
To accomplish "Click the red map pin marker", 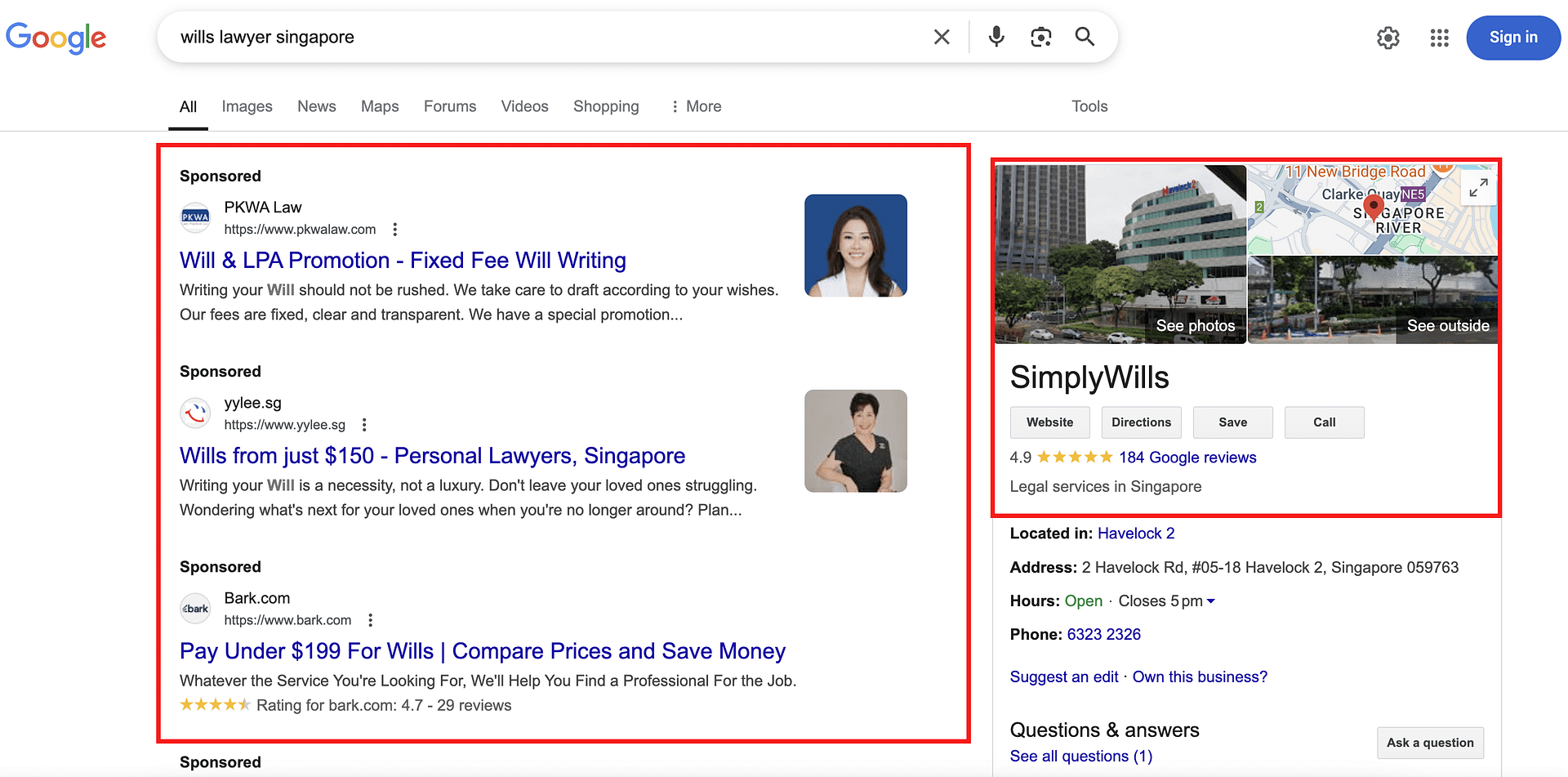I will 1374,207.
